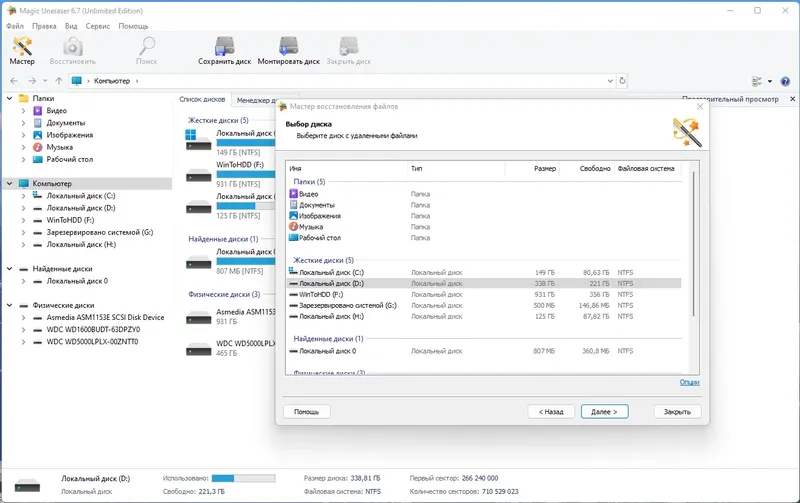The image size is (800, 503).
Task: Click the 149 ГБ Локальный диск Windows icon
Action: pos(198,140)
